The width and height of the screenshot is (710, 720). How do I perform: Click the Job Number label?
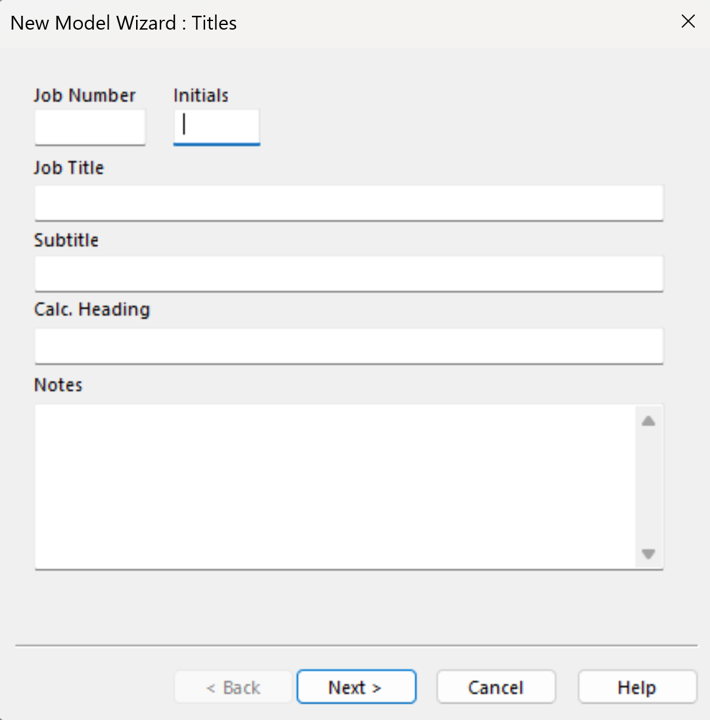85,96
